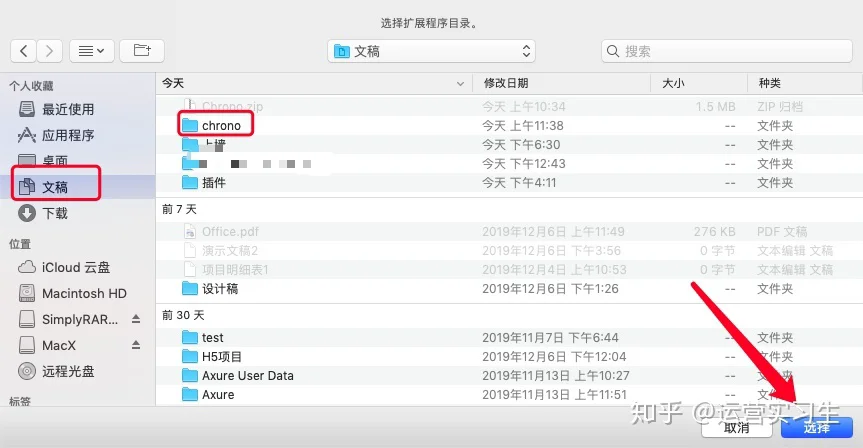This screenshot has width=863, height=448.
Task: Click the date 2019年11月7日 下午6:44
Action: tap(550, 337)
